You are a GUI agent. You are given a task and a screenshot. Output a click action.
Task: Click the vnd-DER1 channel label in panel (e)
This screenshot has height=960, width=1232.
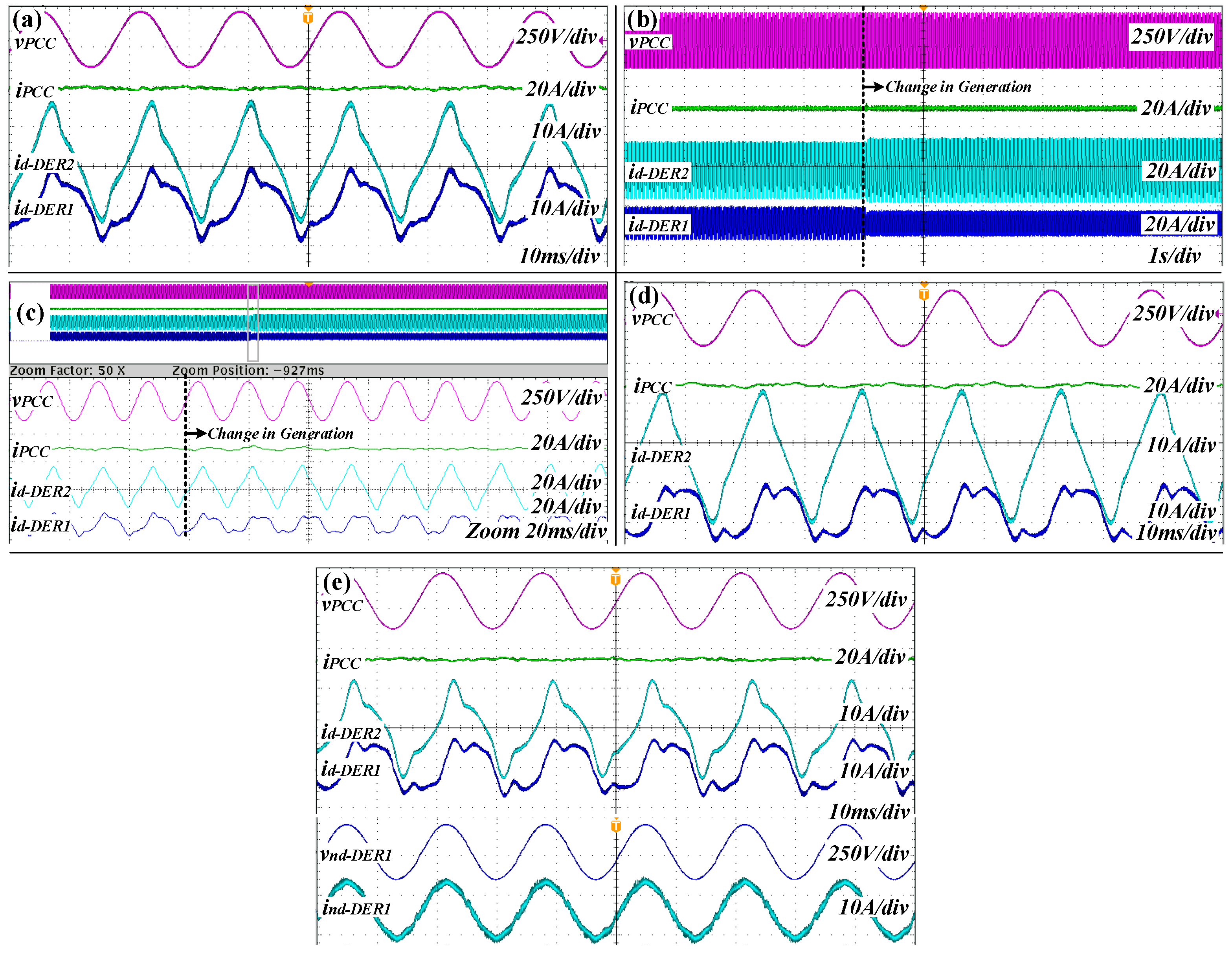[356, 855]
